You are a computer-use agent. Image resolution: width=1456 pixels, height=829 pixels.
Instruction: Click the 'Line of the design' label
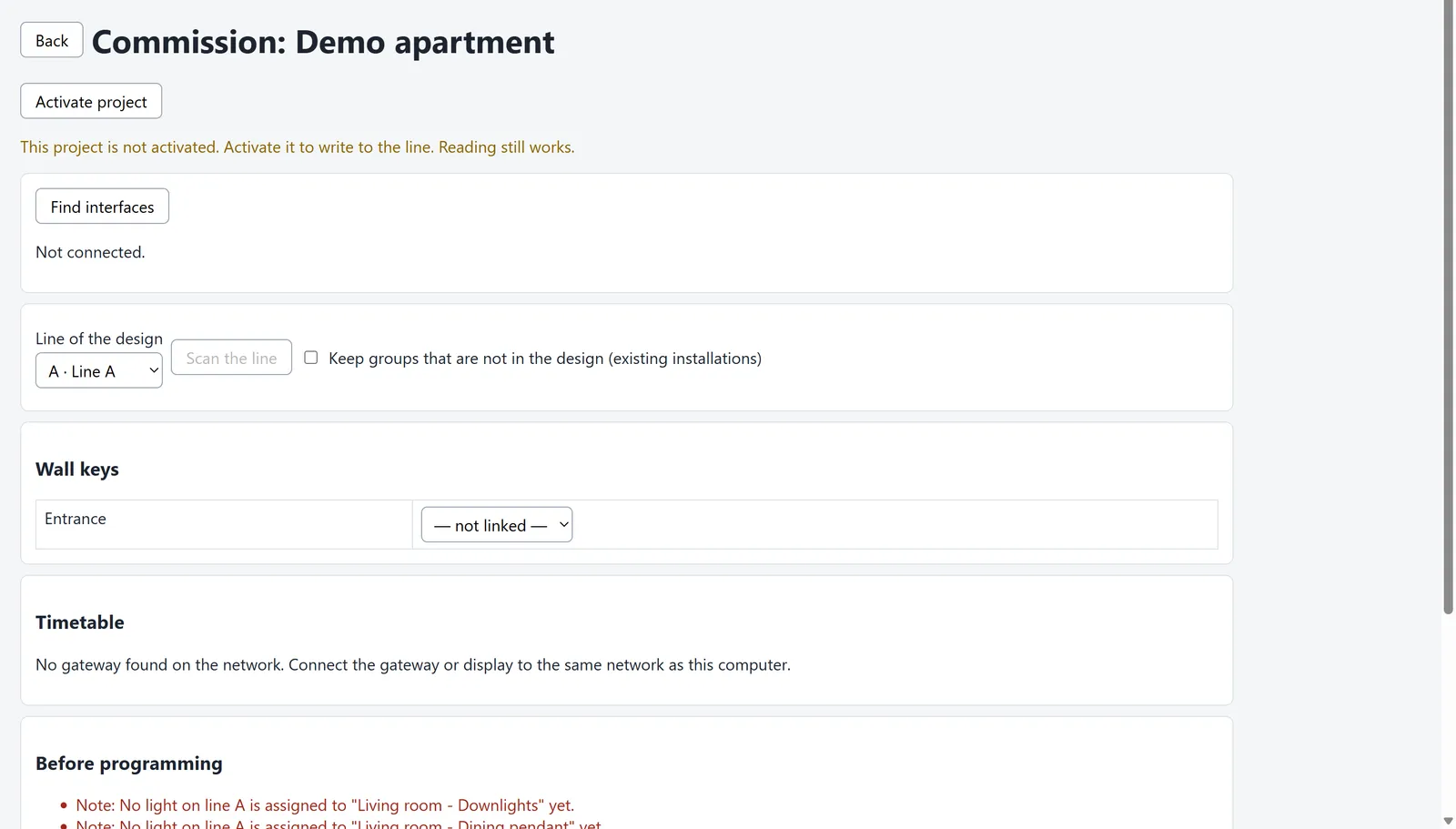99,339
